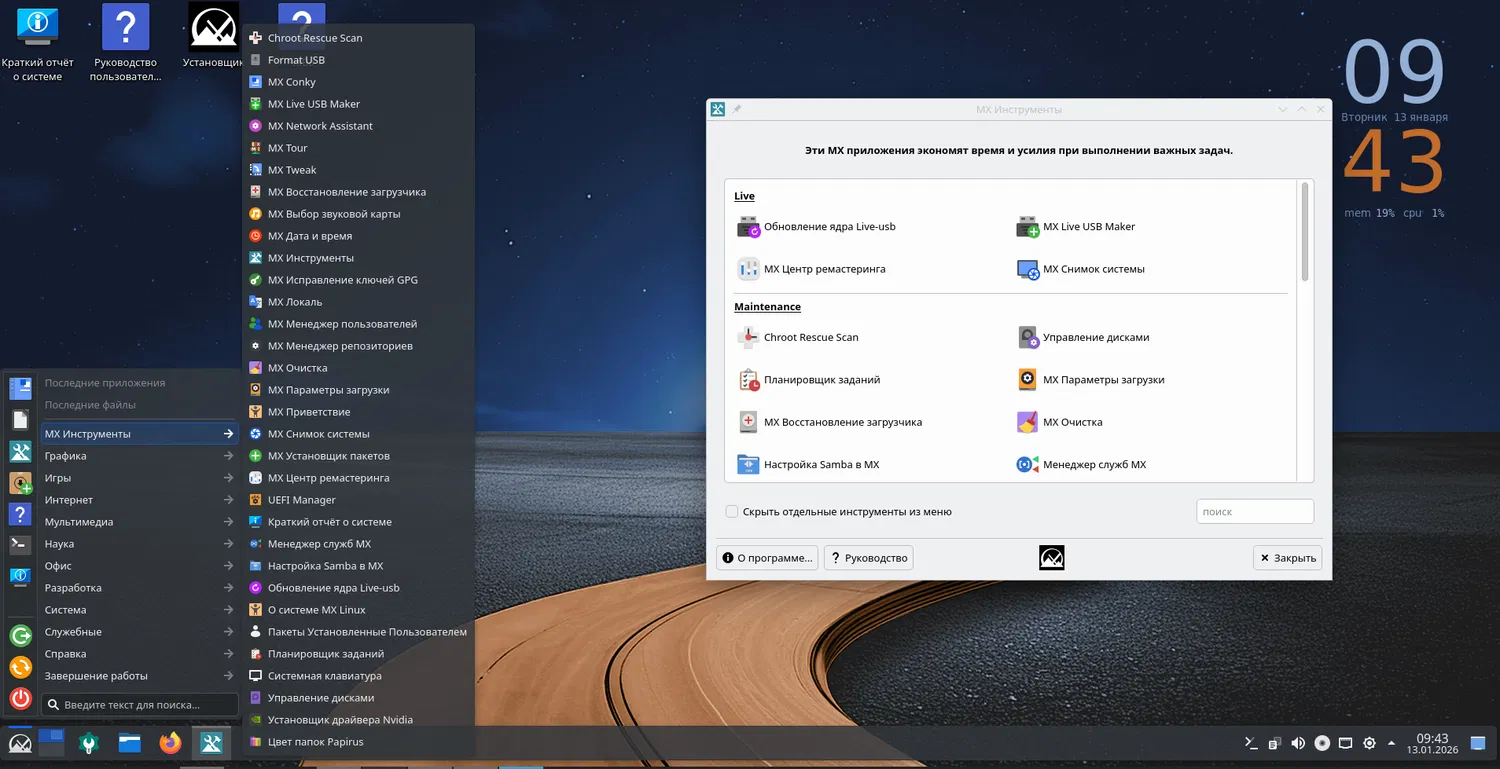Click the Закрыть button
This screenshot has width=1500, height=769.
coord(1287,558)
